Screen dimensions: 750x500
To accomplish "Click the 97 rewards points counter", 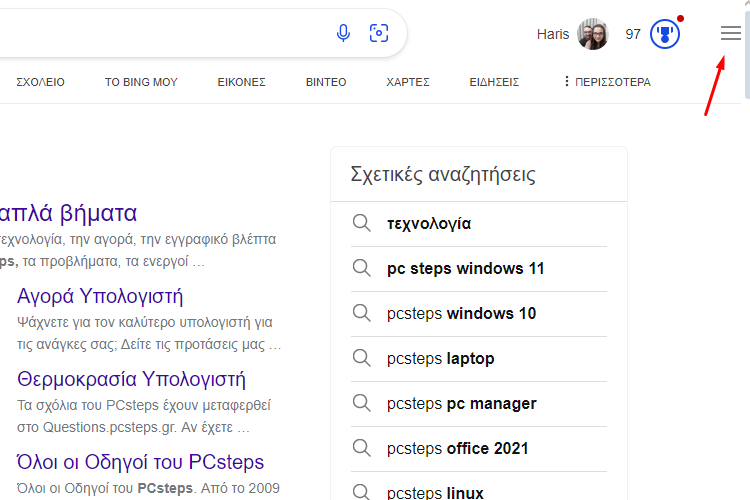I will (x=633, y=34).
